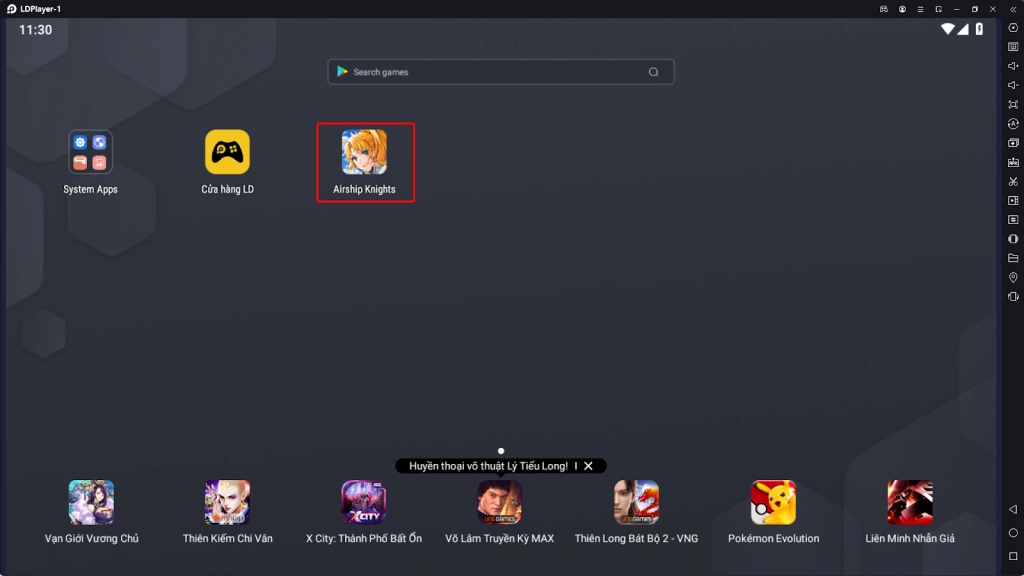Open the user account icon in title bar
1024x576 pixels.
[902, 9]
